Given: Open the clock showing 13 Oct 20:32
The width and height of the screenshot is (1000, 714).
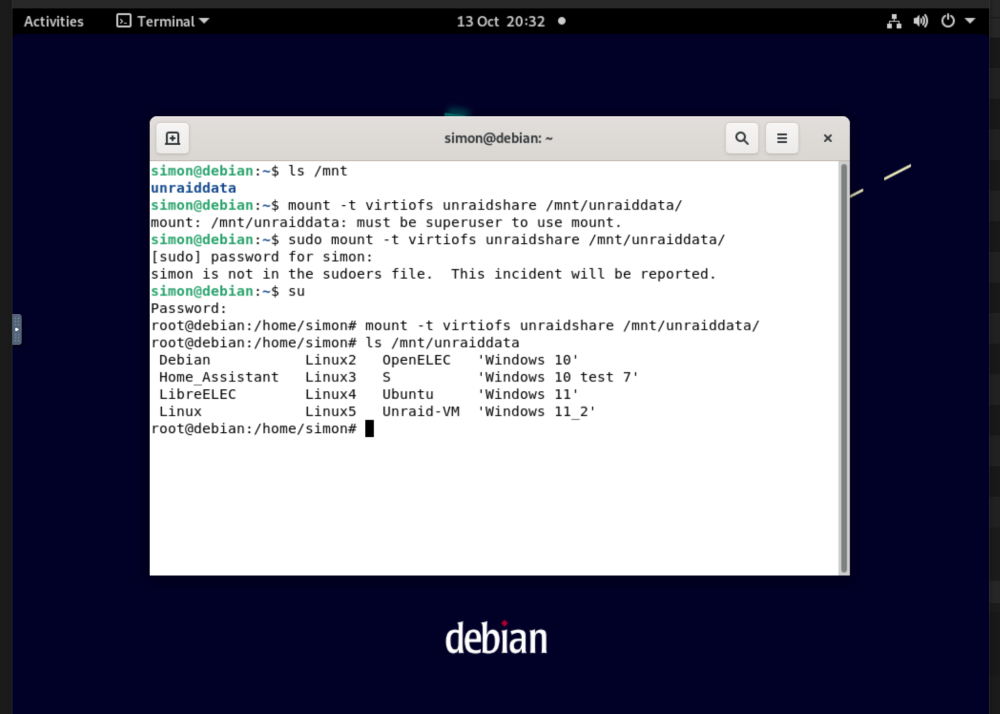Looking at the screenshot, I should pos(501,22).
